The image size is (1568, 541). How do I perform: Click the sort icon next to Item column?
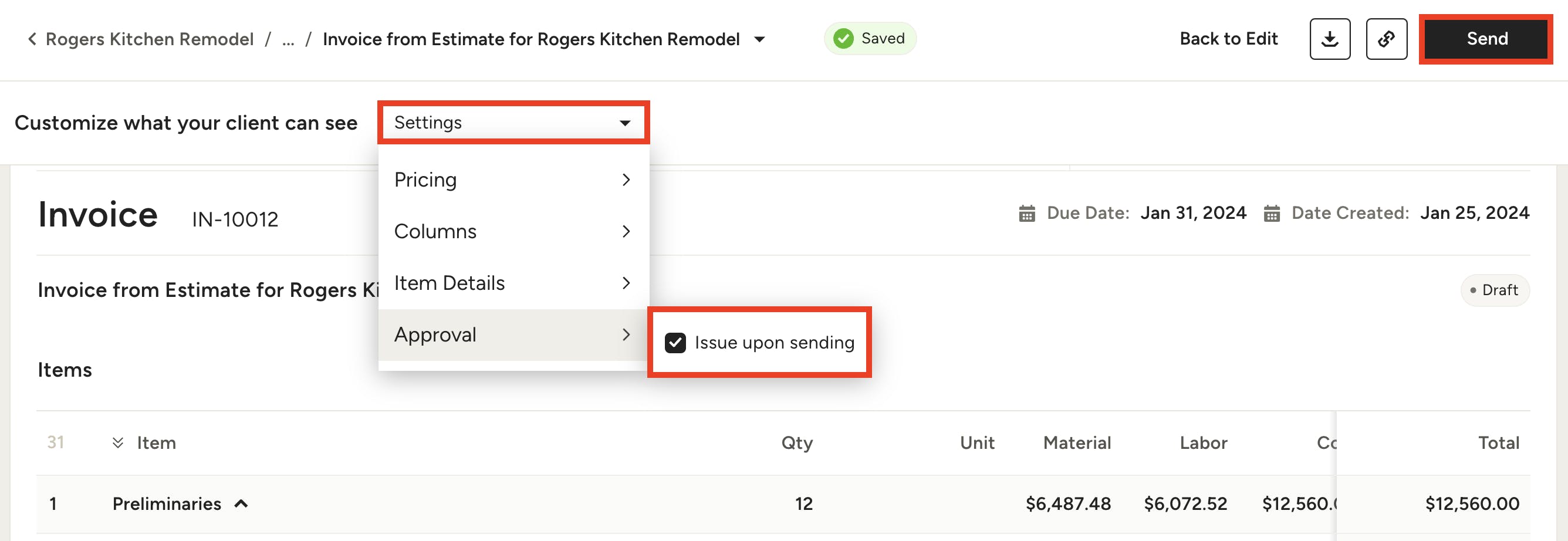click(118, 443)
